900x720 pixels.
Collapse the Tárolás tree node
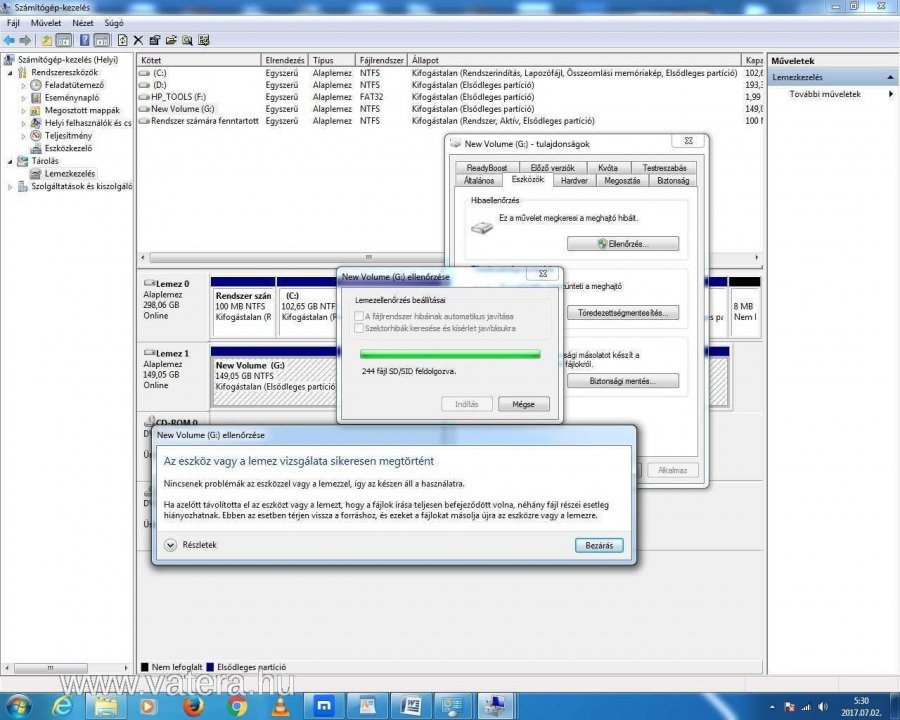(x=10, y=161)
